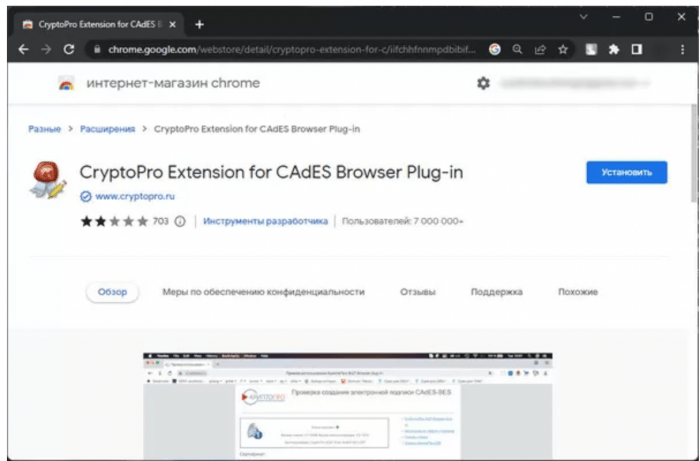Open the Похожие tab
Screen dimensions: 700x461
(578, 292)
